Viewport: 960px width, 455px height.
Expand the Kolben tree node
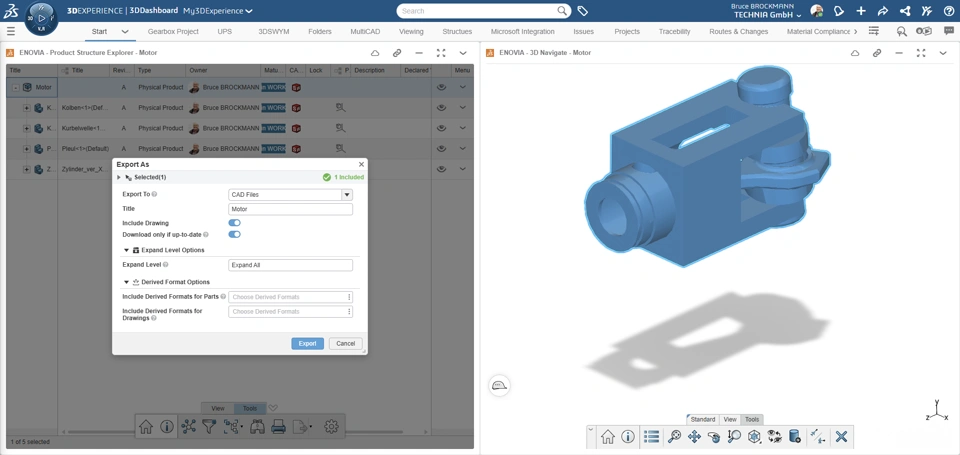click(x=26, y=108)
